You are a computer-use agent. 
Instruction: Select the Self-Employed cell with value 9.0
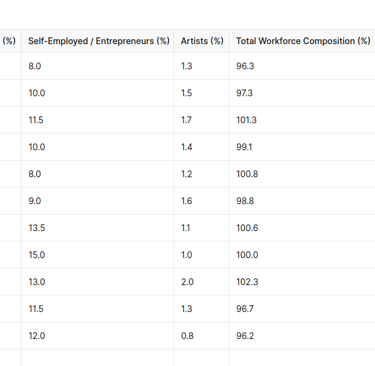pyautogui.click(x=97, y=201)
